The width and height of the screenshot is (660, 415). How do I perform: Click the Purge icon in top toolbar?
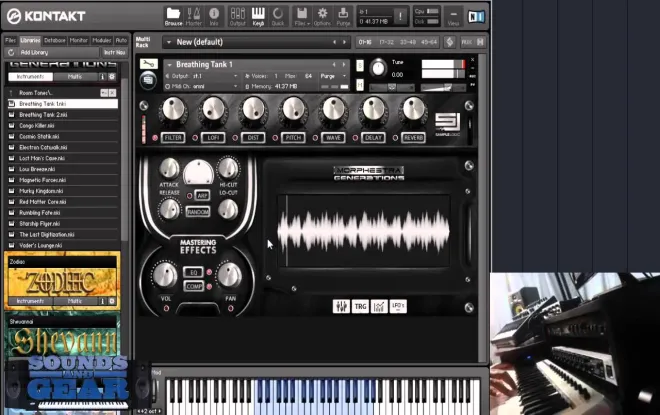click(343, 16)
